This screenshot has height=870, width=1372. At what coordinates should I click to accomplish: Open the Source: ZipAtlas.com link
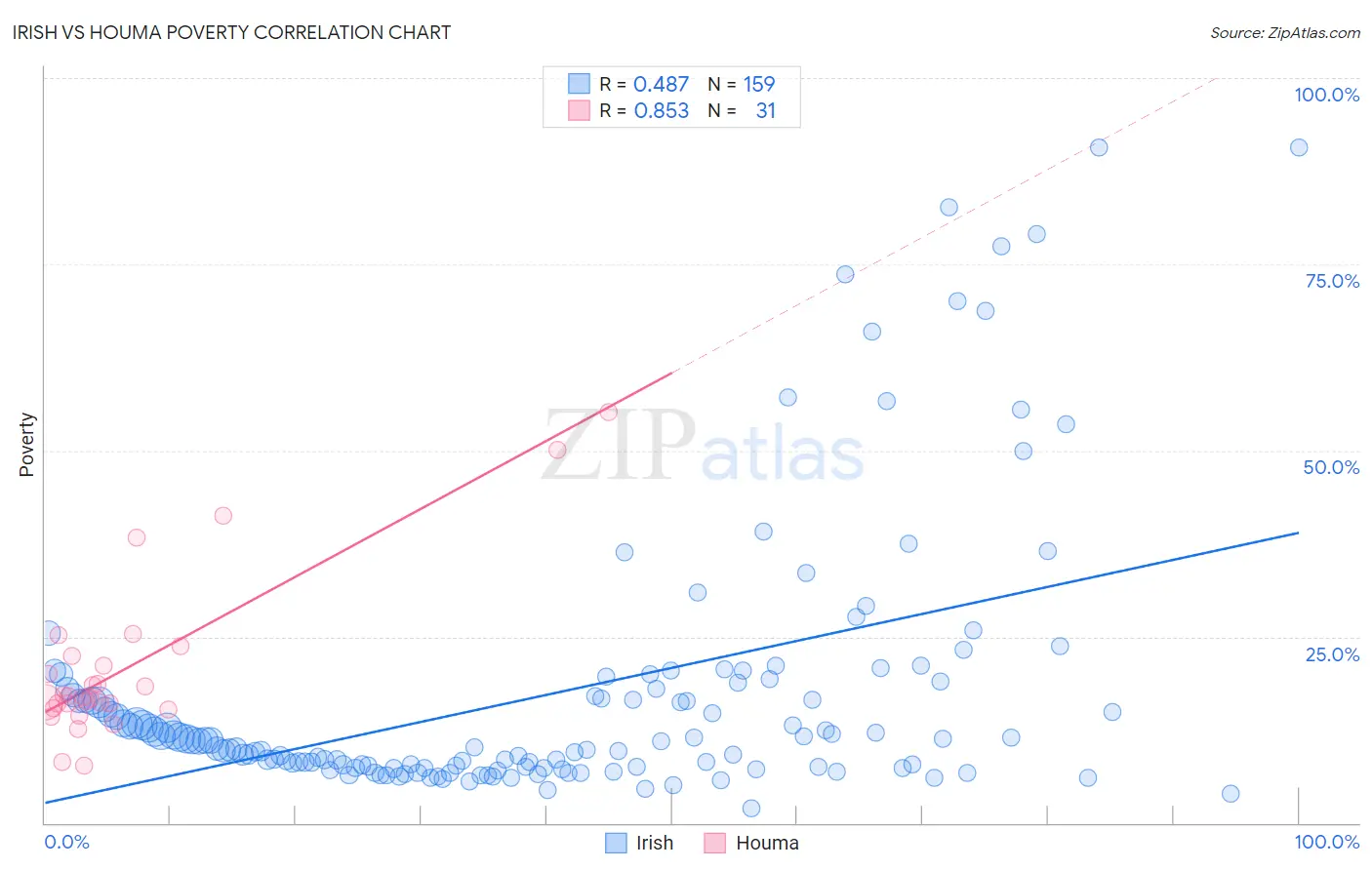(1285, 32)
